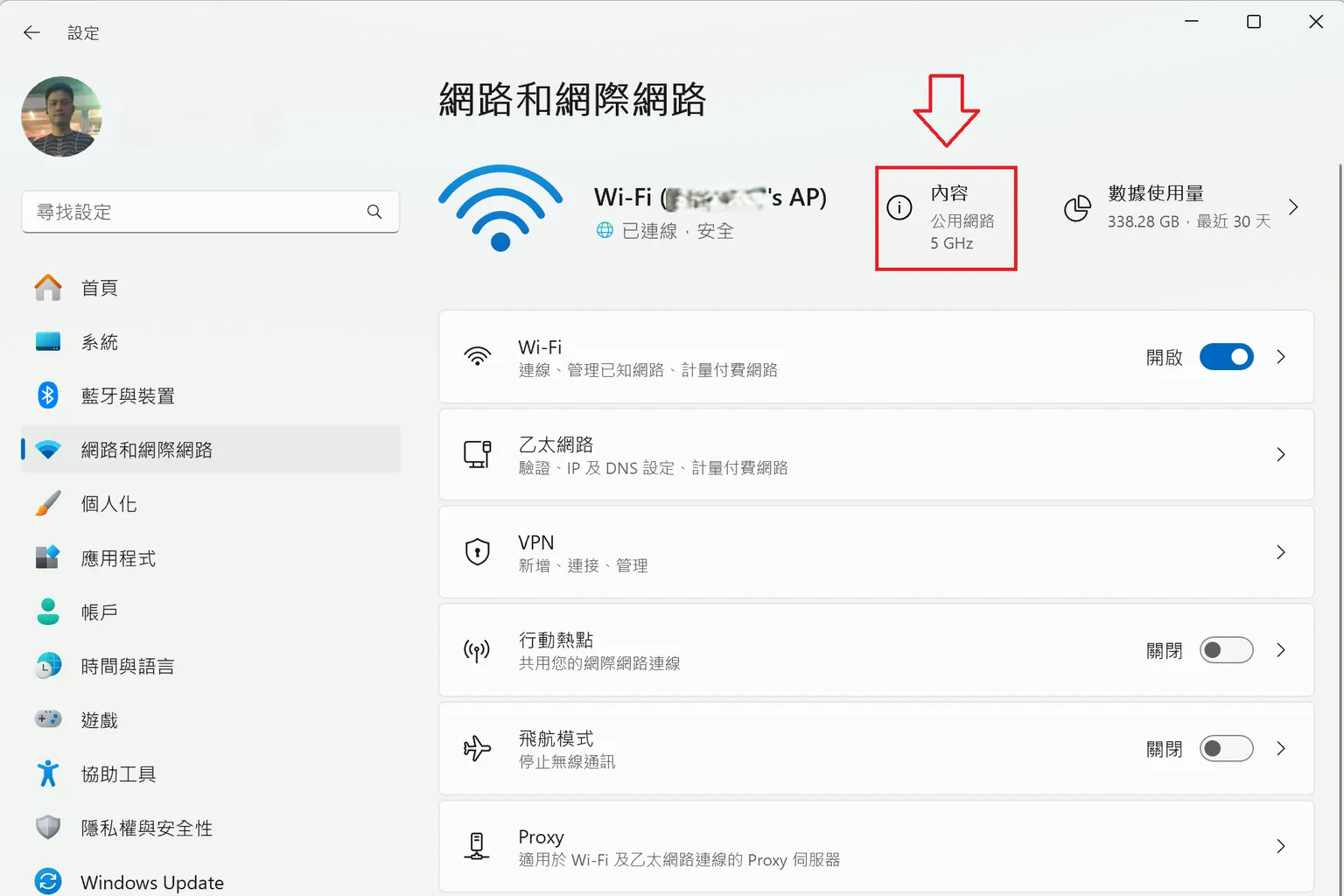
Task: Expand the 乙太網路 row chevron
Action: [1281, 454]
